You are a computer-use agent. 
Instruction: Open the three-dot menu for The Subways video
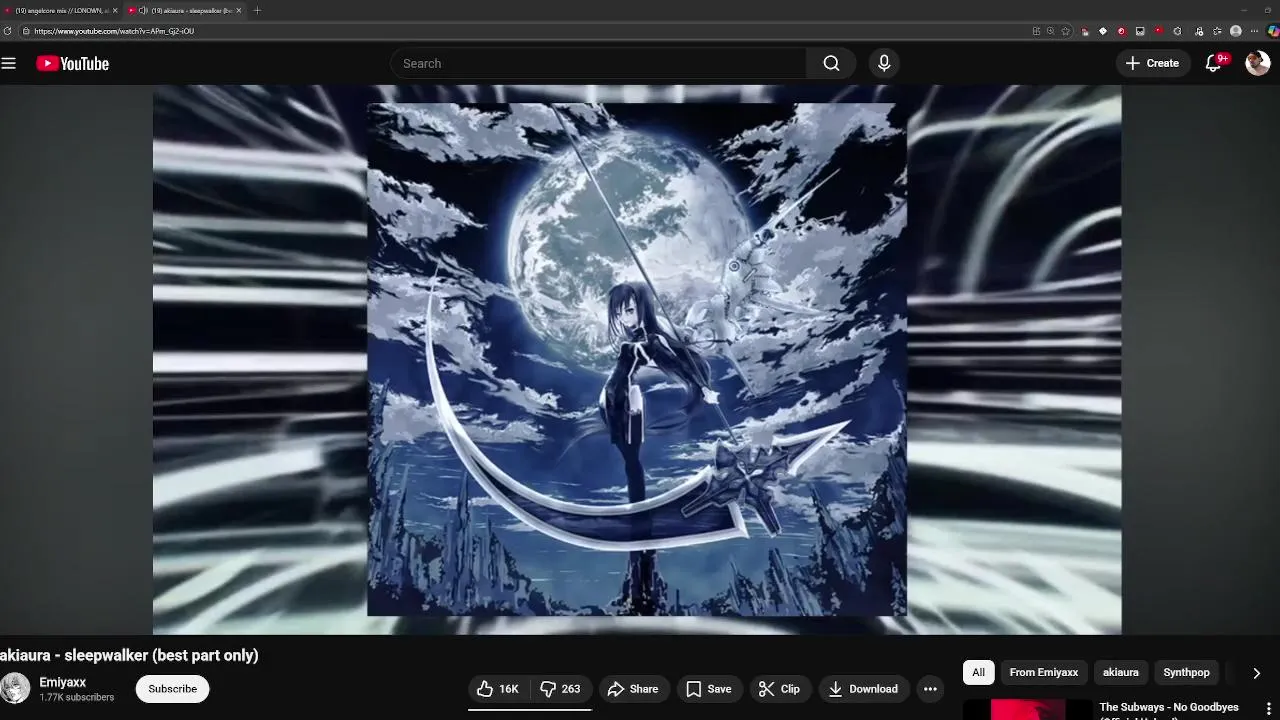pos(1269,709)
